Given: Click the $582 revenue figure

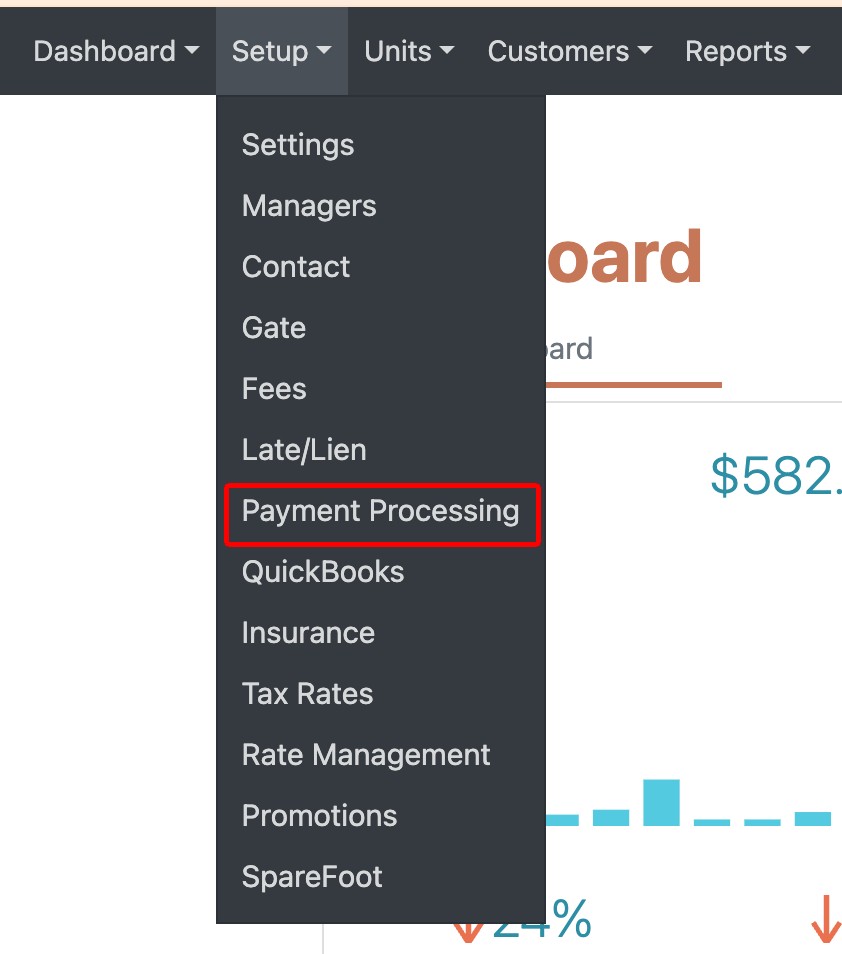Looking at the screenshot, I should coord(776,476).
